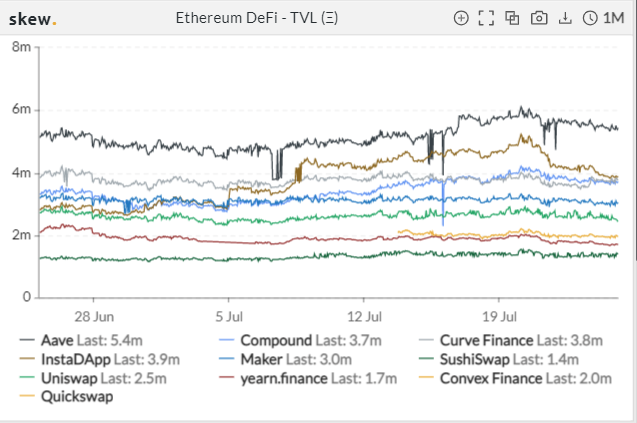Image resolution: width=637 pixels, height=423 pixels.
Task: Take chart snapshot with camera icon
Action: click(x=539, y=18)
